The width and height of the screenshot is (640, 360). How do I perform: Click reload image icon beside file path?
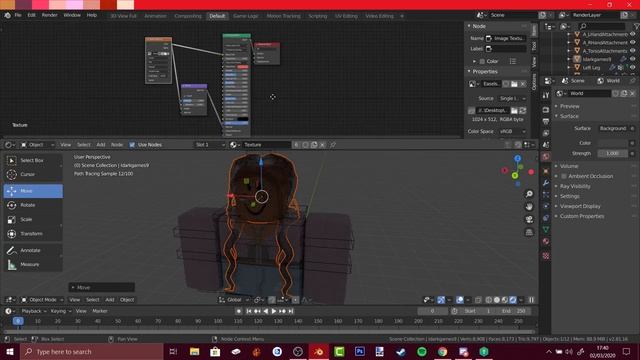coord(522,111)
